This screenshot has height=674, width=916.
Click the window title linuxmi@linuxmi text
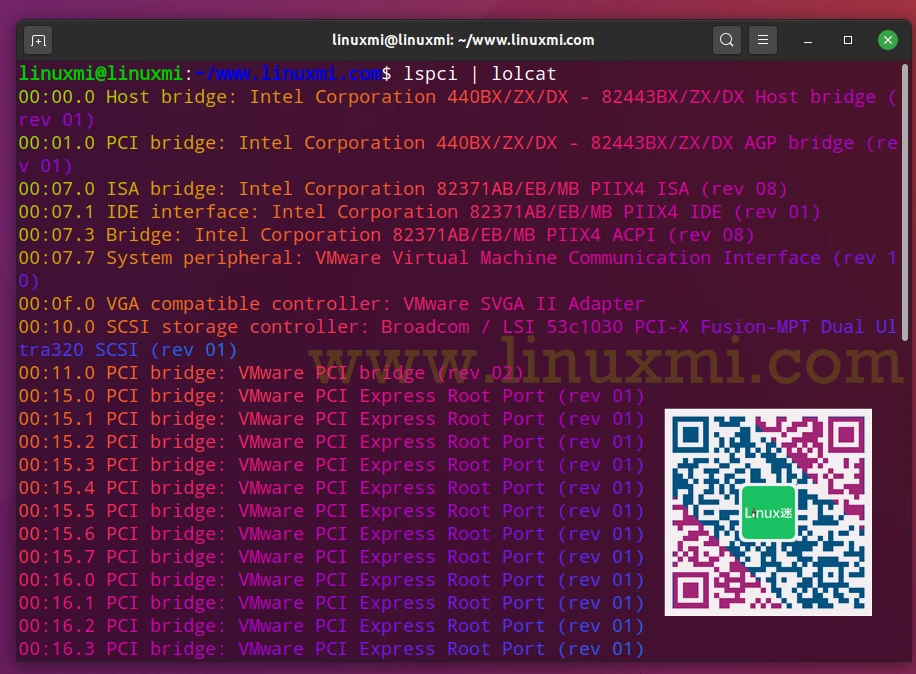click(x=463, y=40)
